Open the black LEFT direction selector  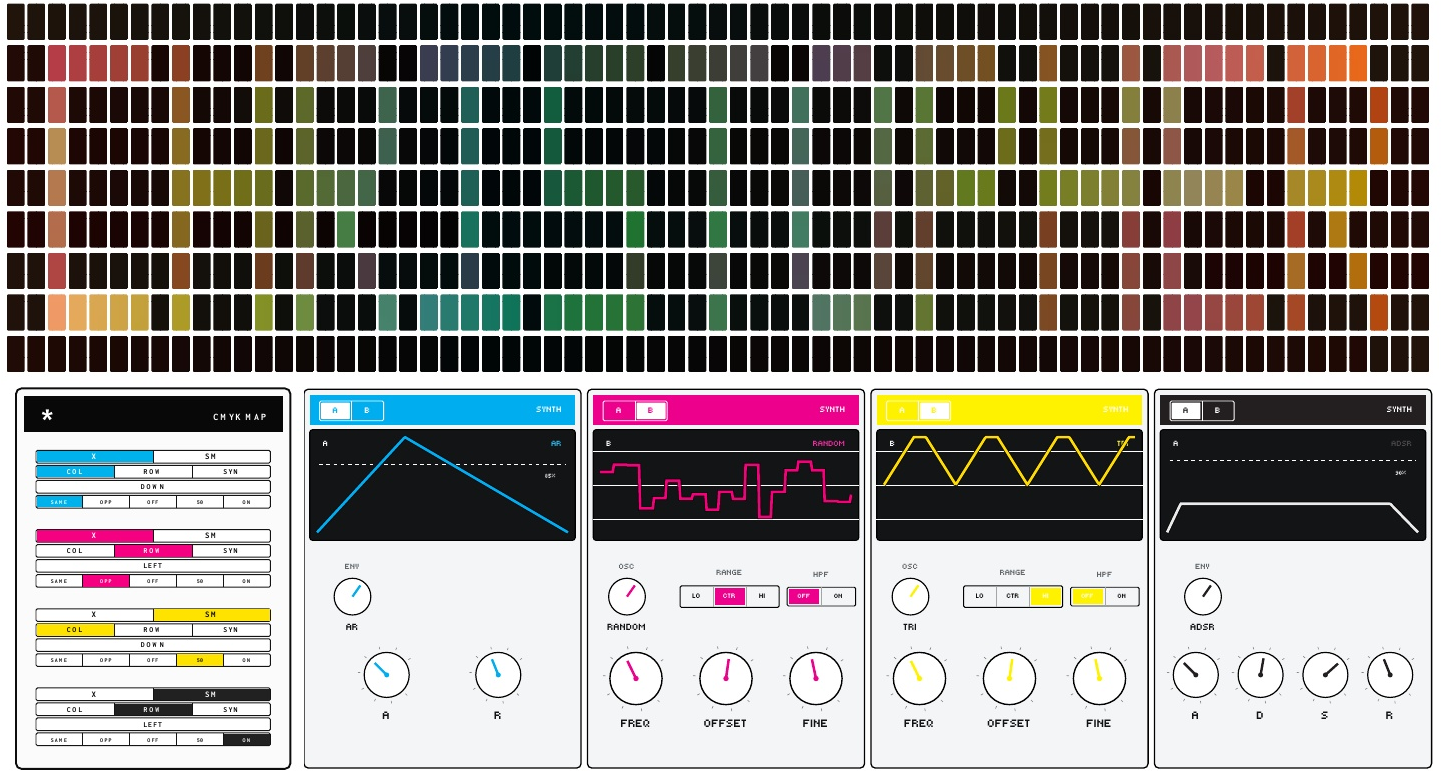pyautogui.click(x=153, y=724)
